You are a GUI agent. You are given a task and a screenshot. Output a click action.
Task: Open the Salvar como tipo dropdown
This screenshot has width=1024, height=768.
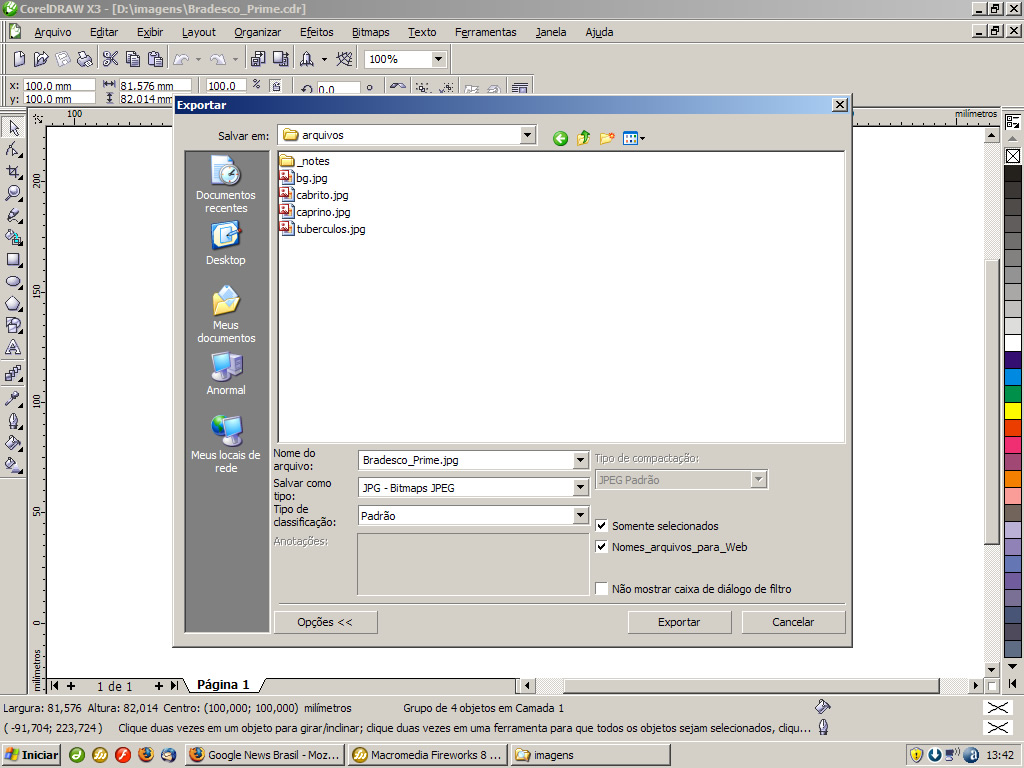[580, 488]
